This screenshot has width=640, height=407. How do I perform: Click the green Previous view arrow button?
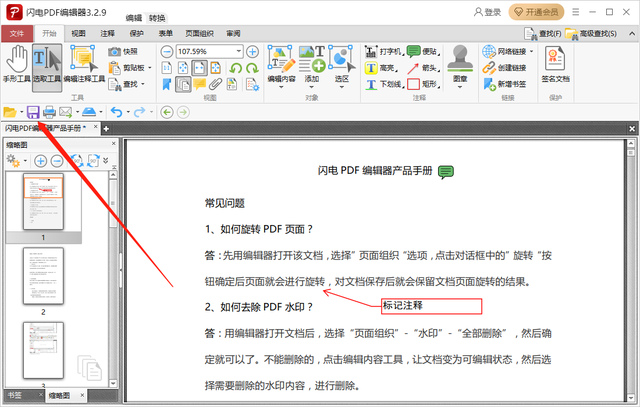tap(167, 112)
